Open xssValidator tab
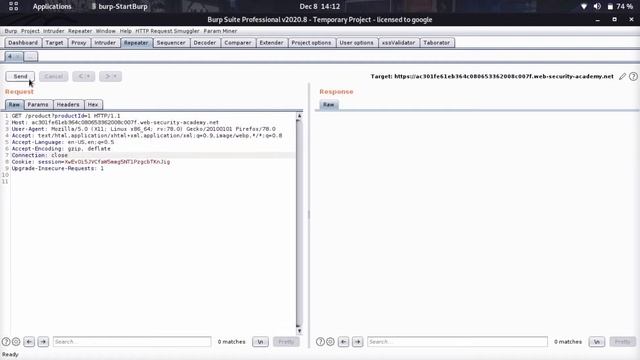Image resolution: width=640 pixels, height=360 pixels. coord(398,43)
